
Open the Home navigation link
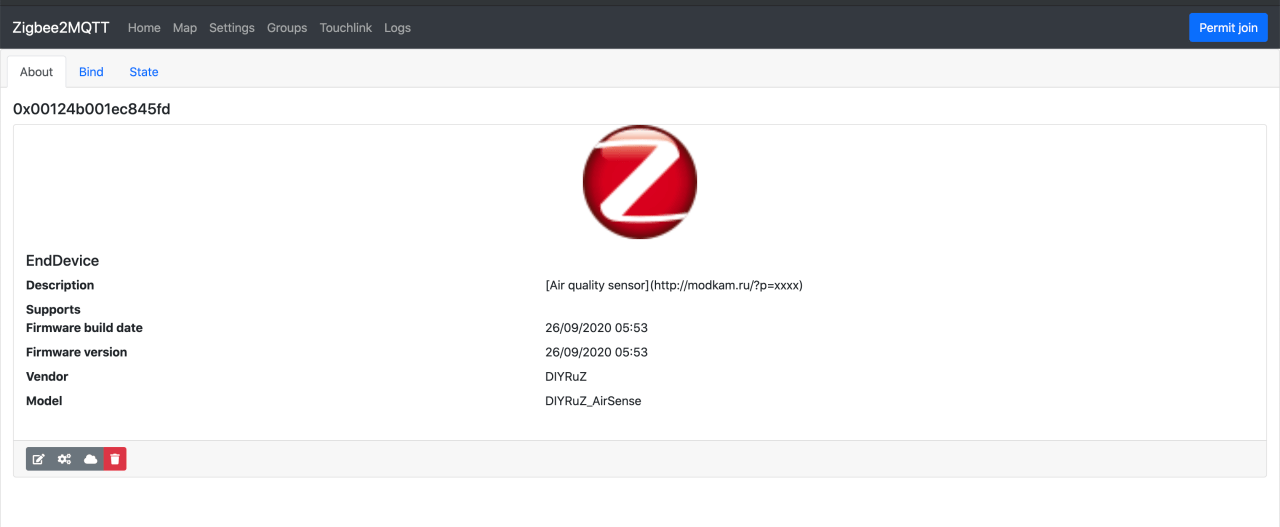click(144, 28)
